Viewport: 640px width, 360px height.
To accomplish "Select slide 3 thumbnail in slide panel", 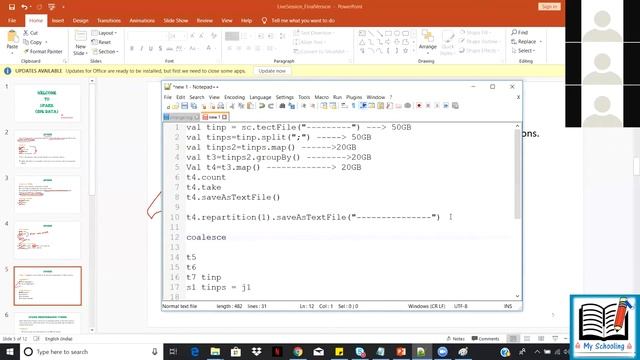I will pyautogui.click(x=47, y=194).
